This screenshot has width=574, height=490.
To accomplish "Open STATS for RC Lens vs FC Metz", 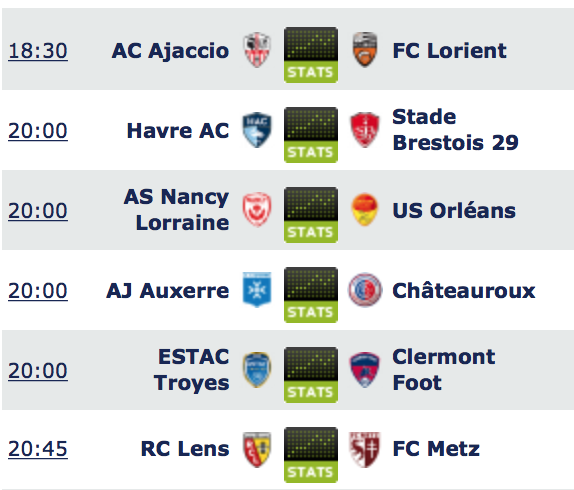I will point(311,455).
